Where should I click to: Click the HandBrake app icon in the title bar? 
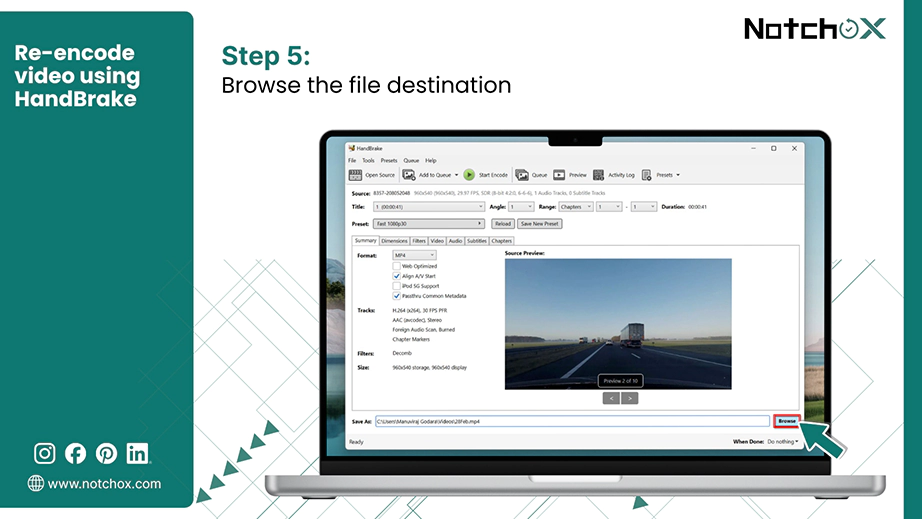pyautogui.click(x=352, y=148)
